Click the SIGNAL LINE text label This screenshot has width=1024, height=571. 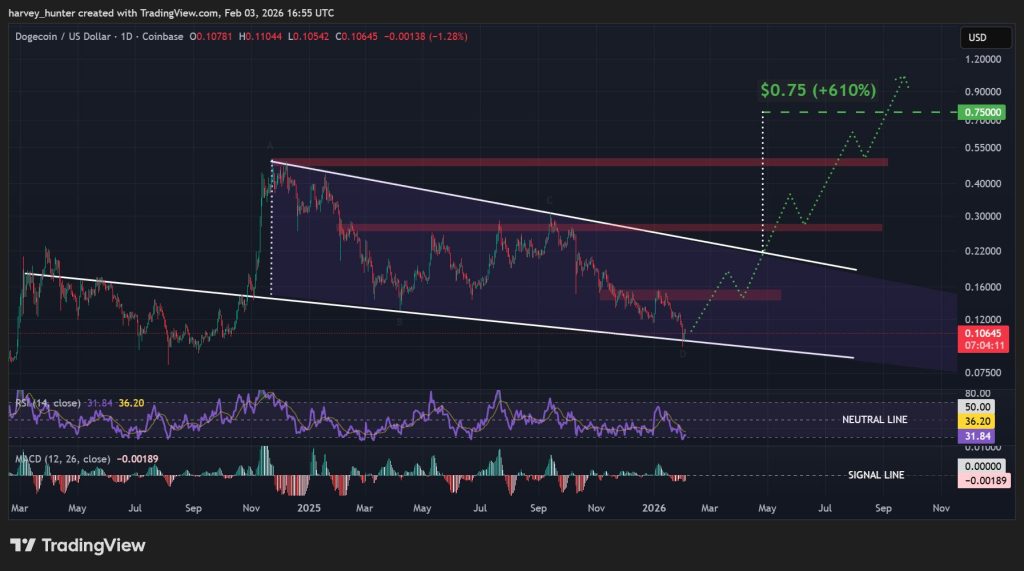(x=876, y=475)
